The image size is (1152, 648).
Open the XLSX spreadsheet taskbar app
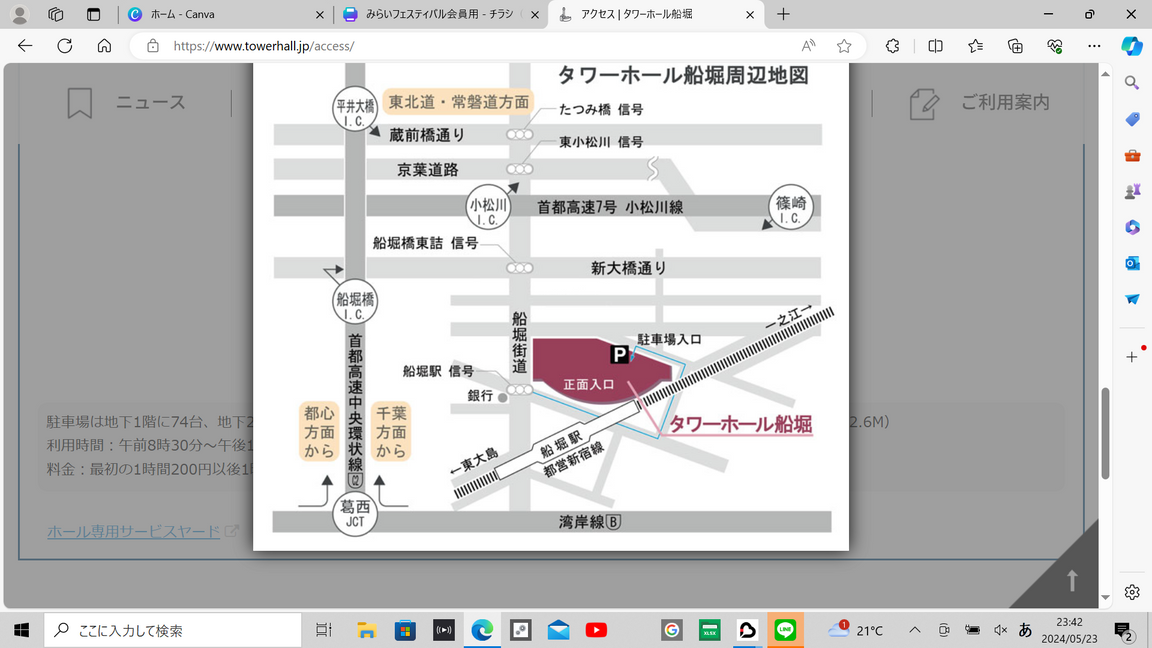click(x=710, y=630)
